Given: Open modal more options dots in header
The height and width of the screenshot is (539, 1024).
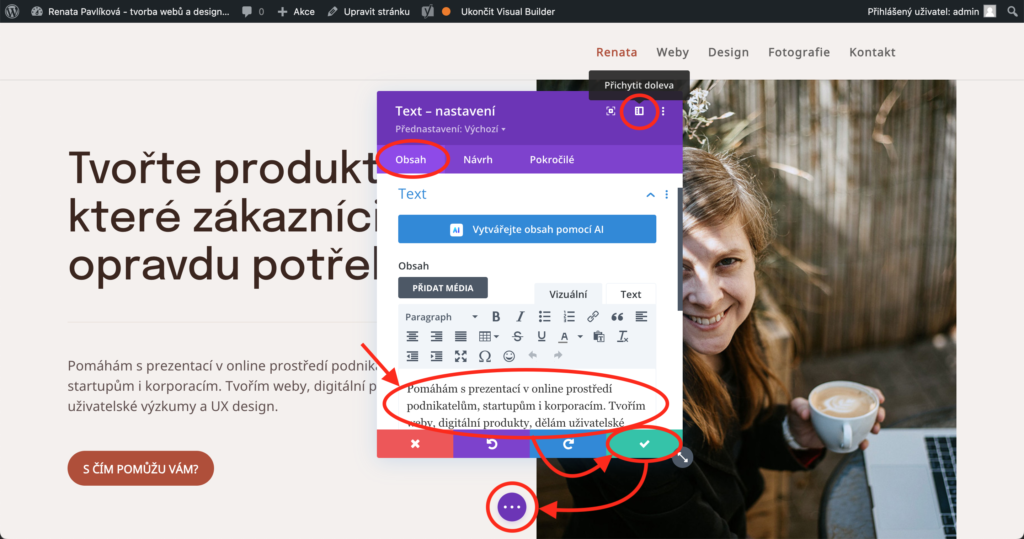Looking at the screenshot, I should pos(663,111).
